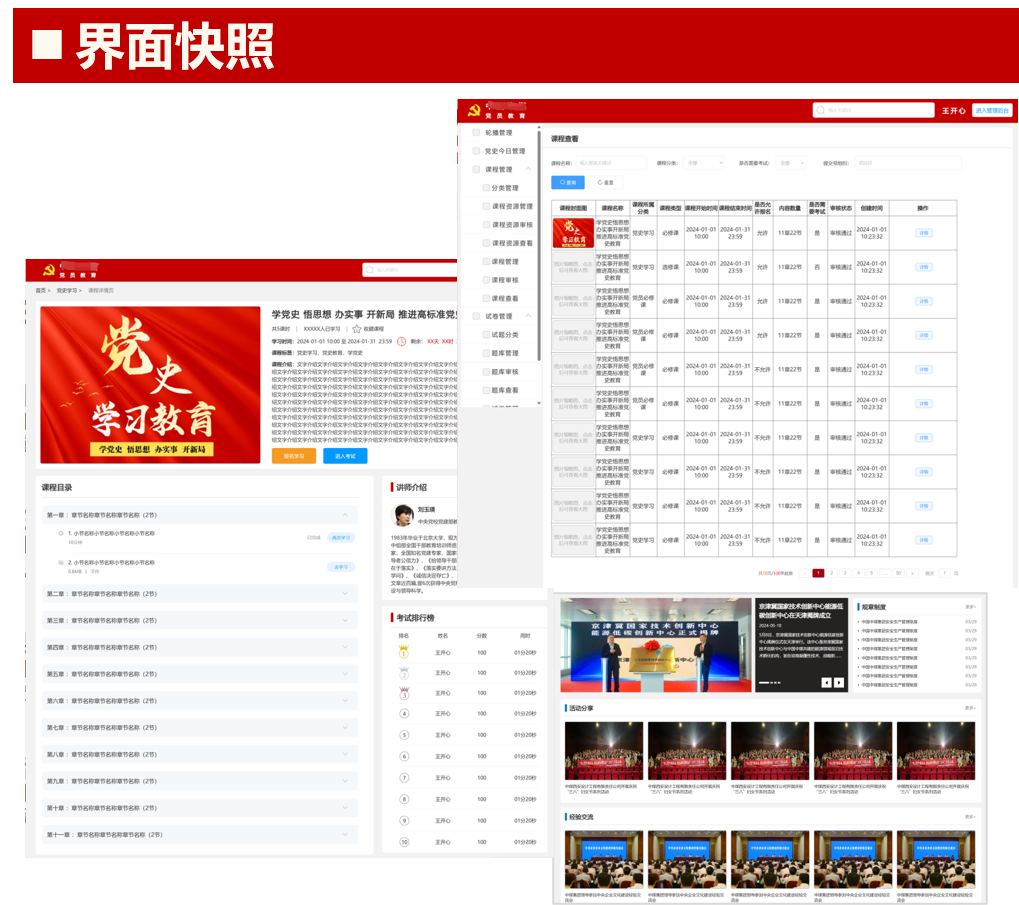Go to page 2 in table pagination
This screenshot has width=1019, height=905.
[831, 573]
